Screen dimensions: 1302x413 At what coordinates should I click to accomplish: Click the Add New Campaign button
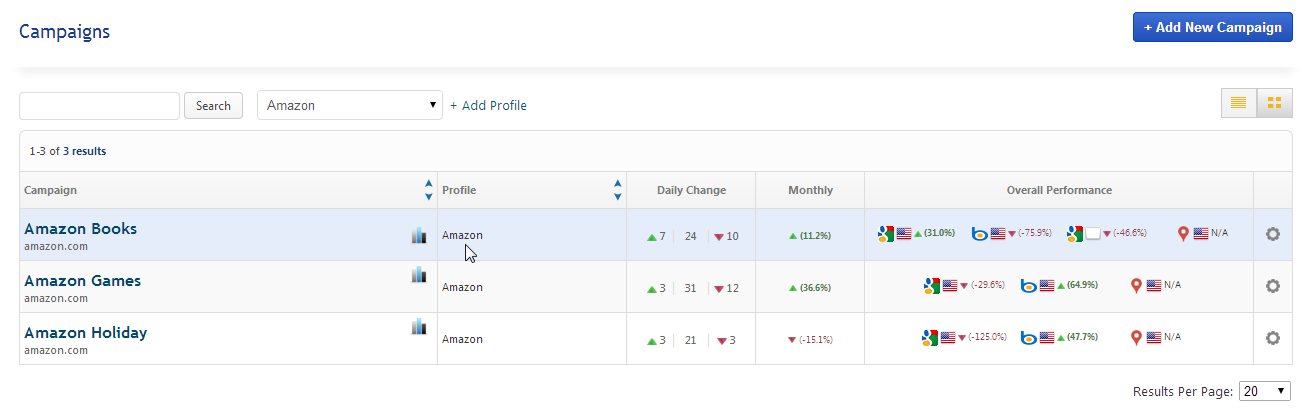coord(1212,28)
